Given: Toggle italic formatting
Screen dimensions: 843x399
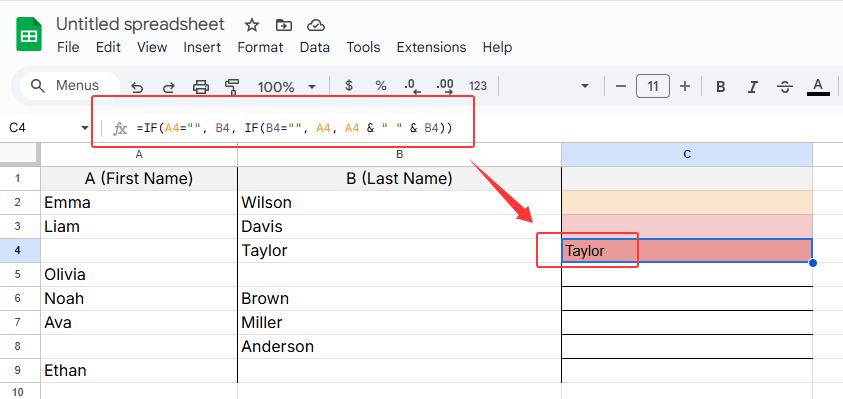Looking at the screenshot, I should (x=753, y=87).
